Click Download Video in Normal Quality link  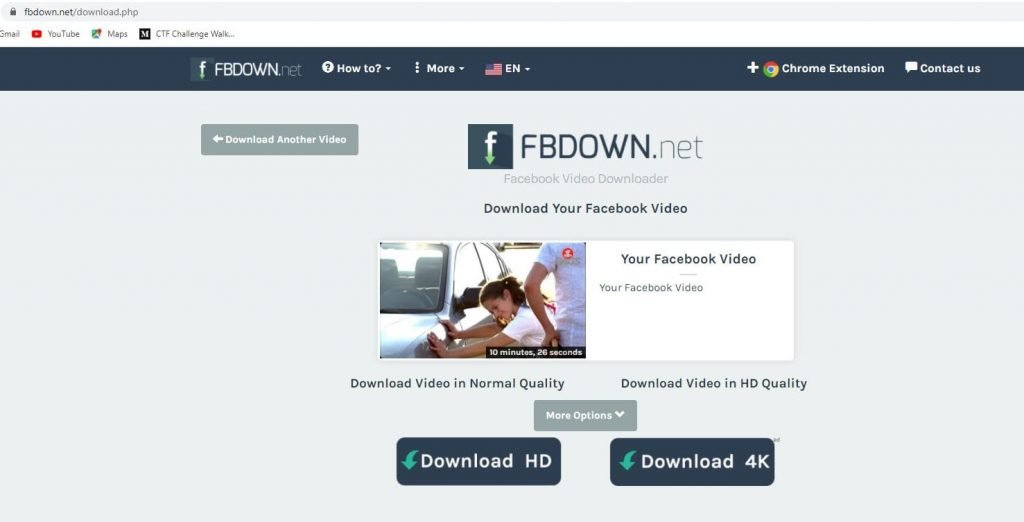point(457,383)
